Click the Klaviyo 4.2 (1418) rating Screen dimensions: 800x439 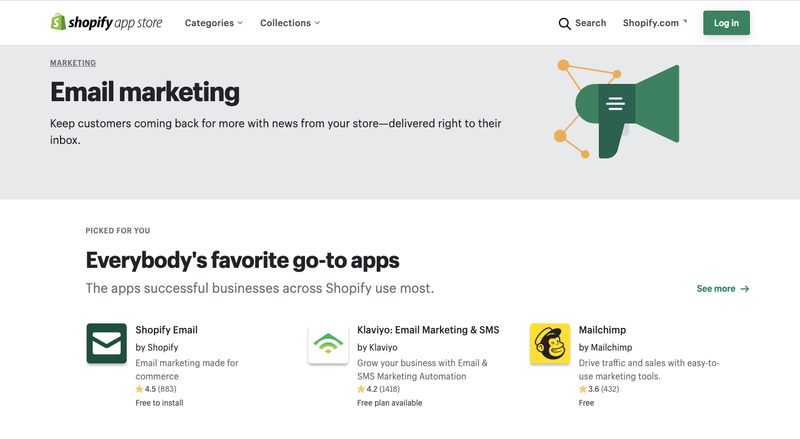(379, 389)
